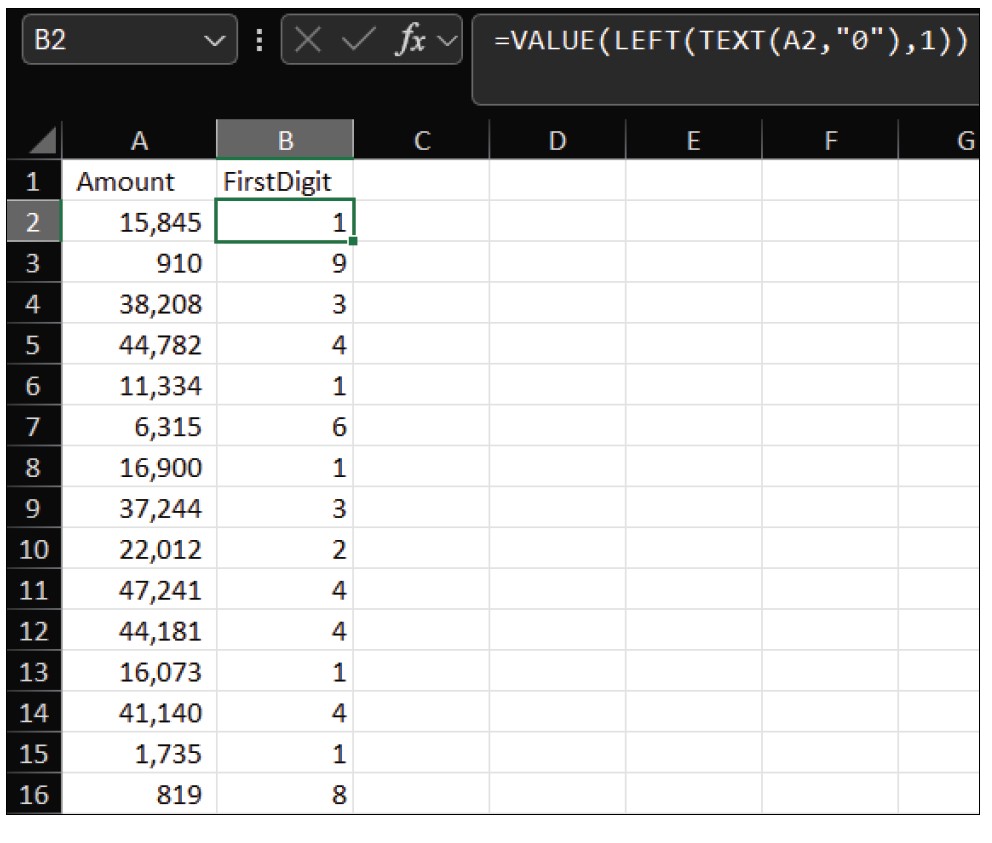The height and width of the screenshot is (843, 992).
Task: Click the name box resize dots handle
Action: click(260, 41)
